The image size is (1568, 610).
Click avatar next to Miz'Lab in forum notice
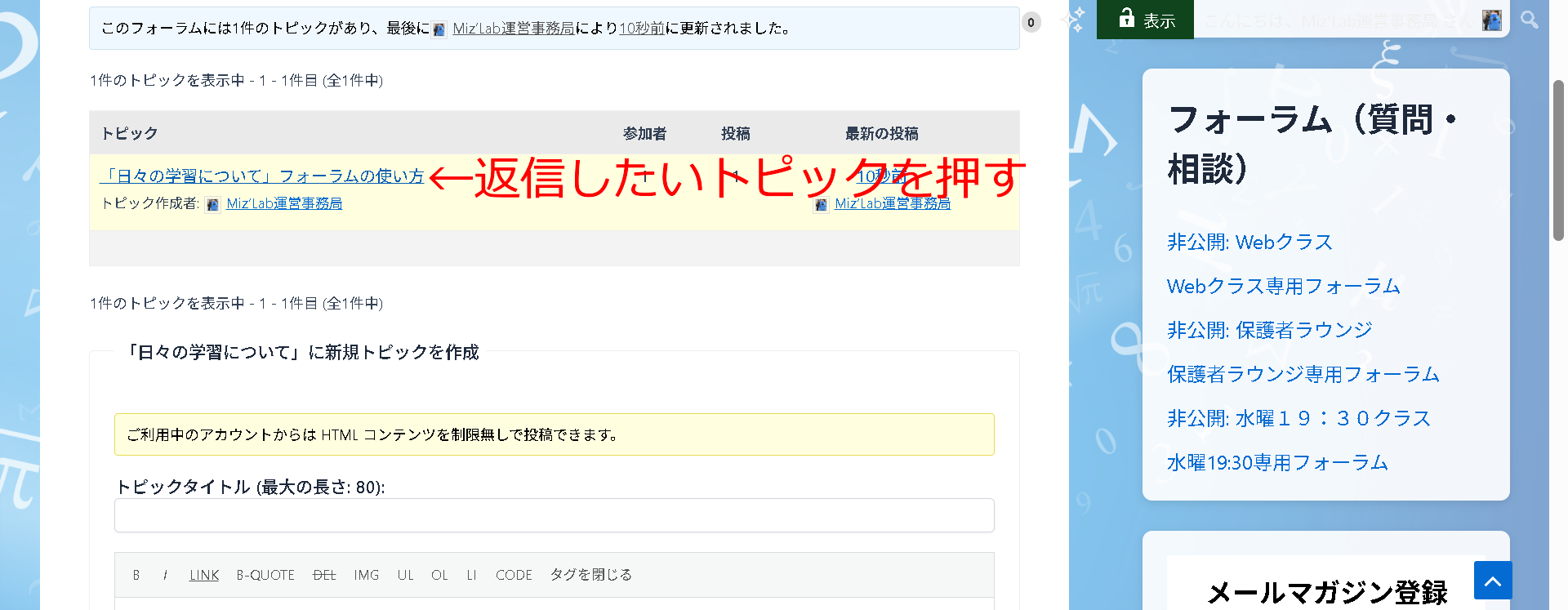click(439, 29)
